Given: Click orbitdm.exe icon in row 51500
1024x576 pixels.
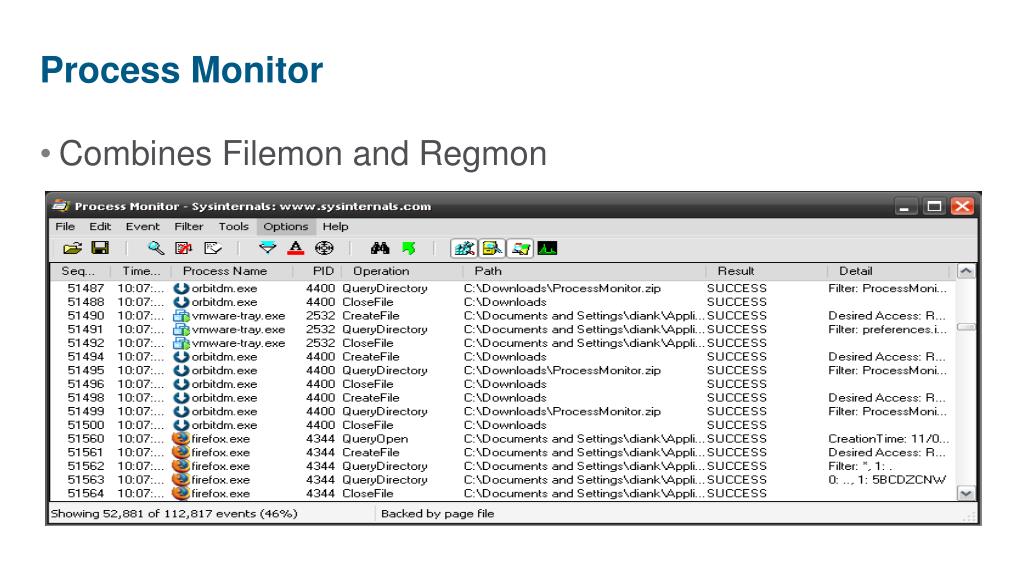Looking at the screenshot, I should pos(181,425).
